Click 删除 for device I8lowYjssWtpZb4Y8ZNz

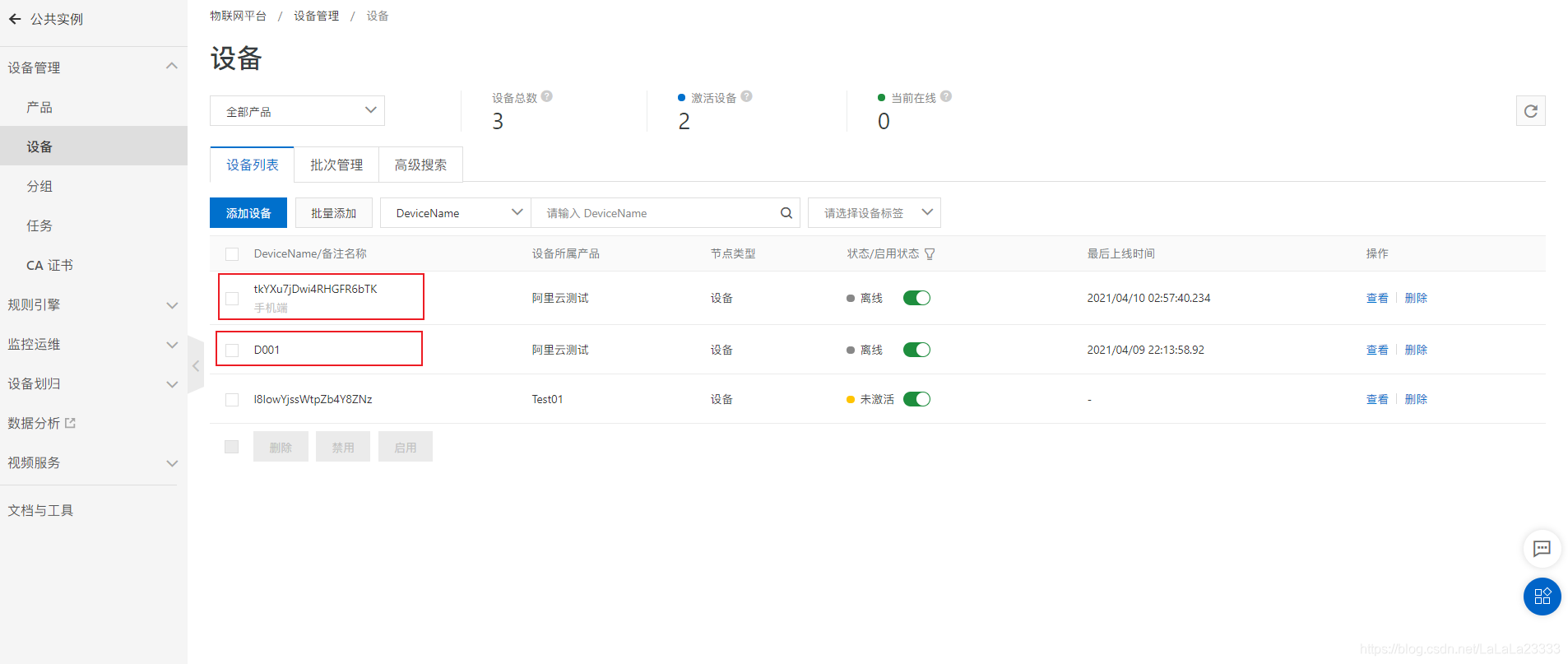[1416, 399]
